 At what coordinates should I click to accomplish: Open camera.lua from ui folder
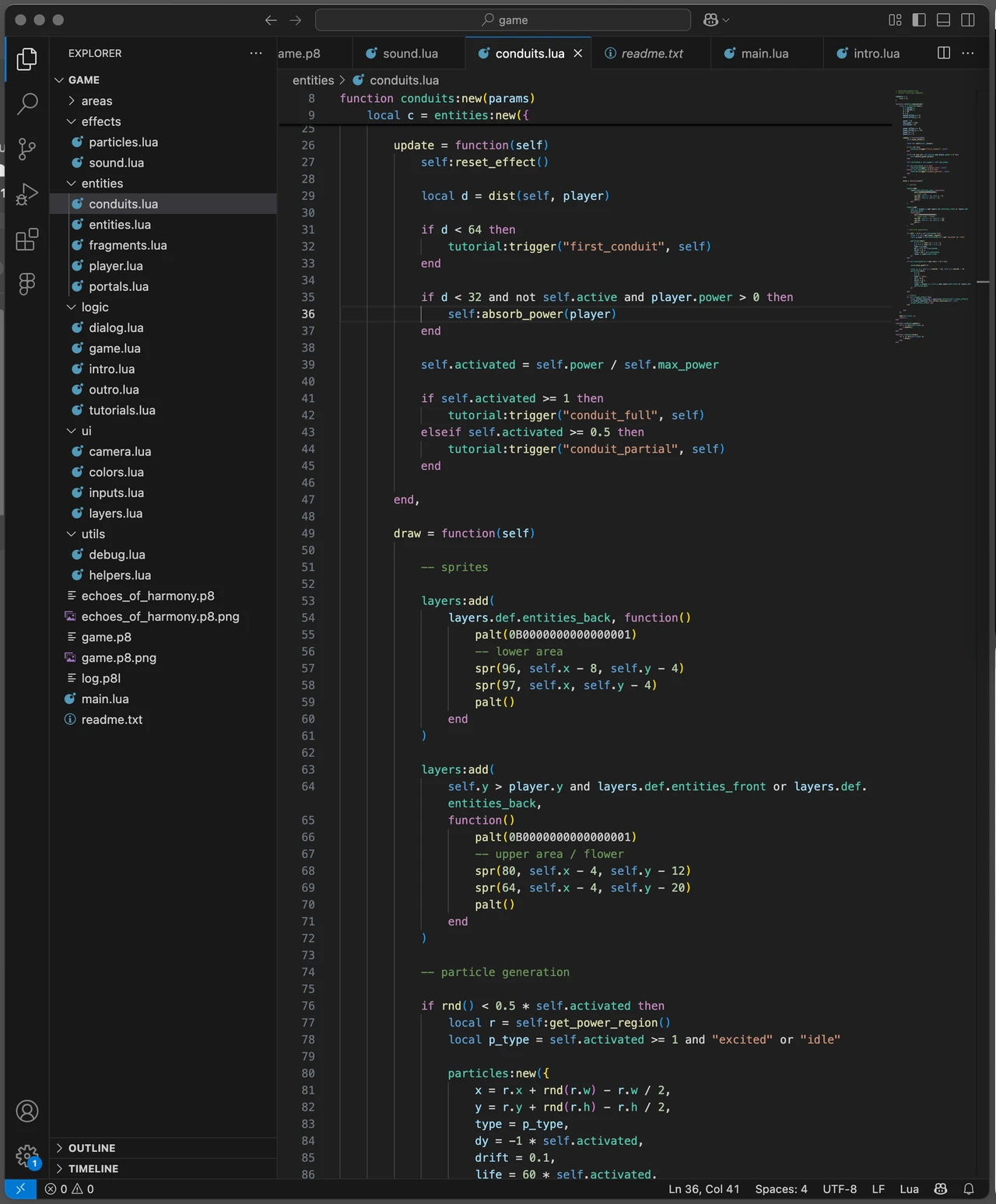coord(163,451)
